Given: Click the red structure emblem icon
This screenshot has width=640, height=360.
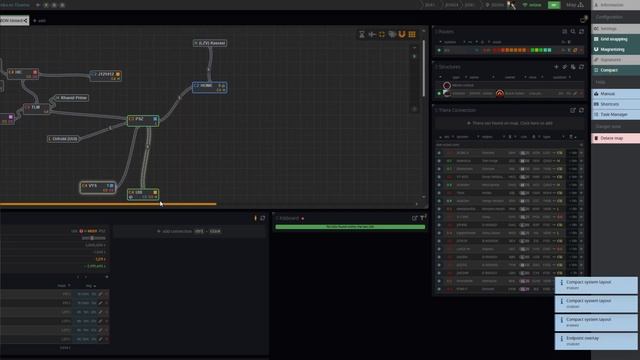Looking at the screenshot, I should pos(500,93).
